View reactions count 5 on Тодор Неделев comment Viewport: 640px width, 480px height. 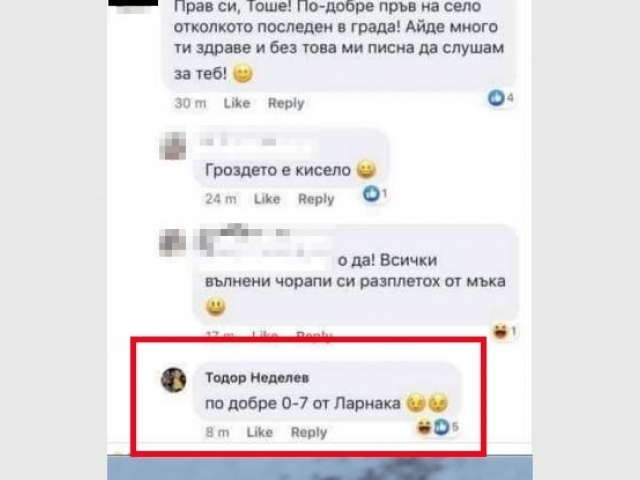pyautogui.click(x=438, y=427)
